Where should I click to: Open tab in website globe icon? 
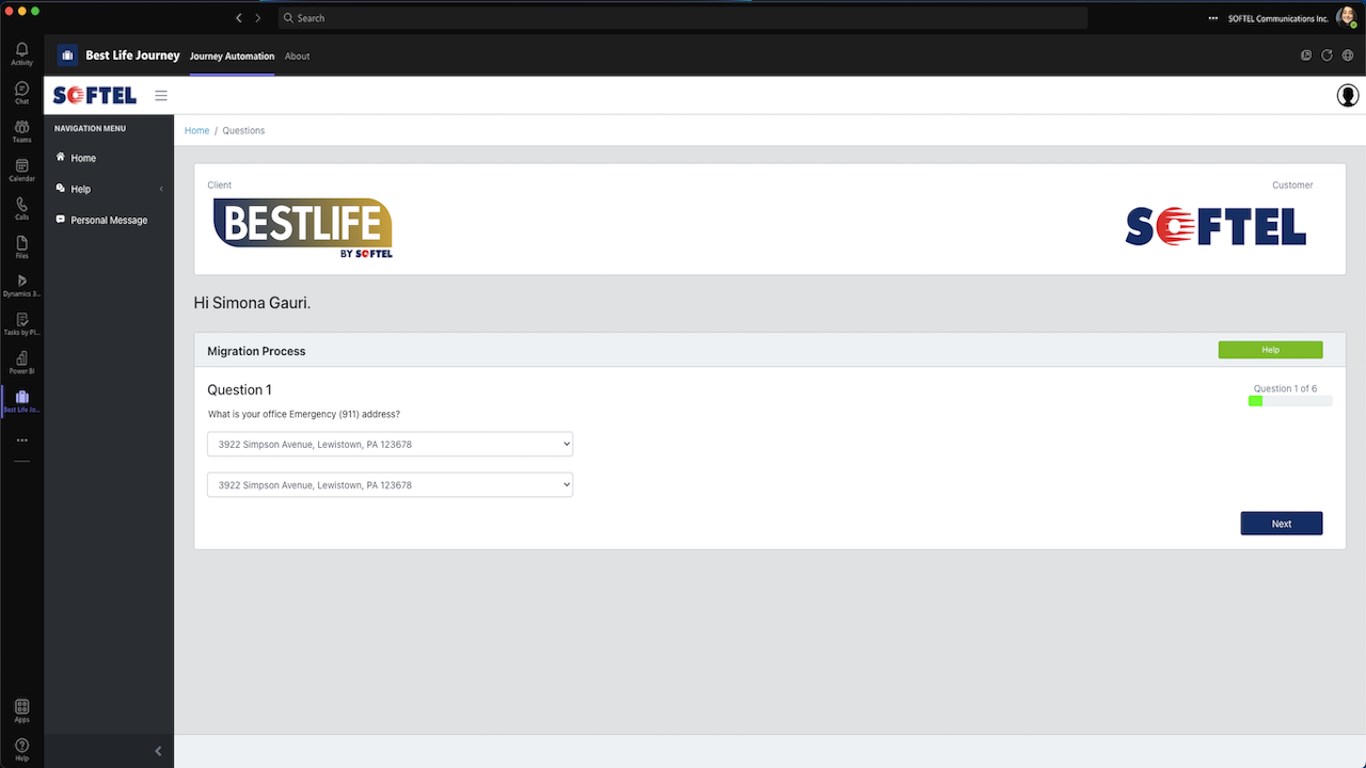[1348, 56]
